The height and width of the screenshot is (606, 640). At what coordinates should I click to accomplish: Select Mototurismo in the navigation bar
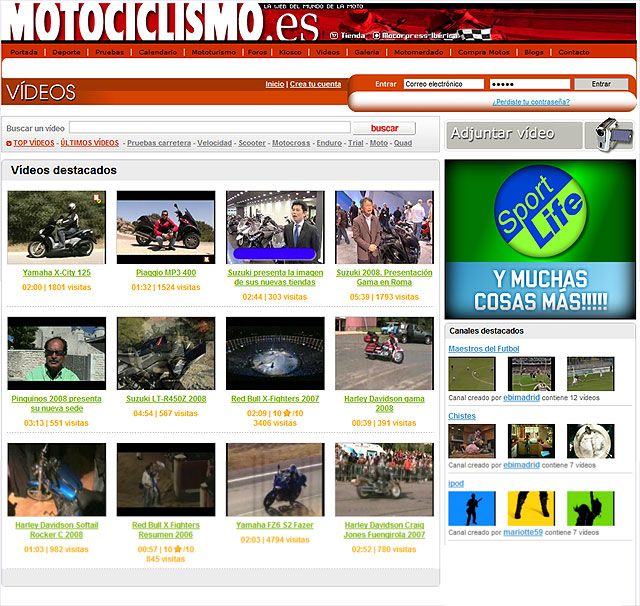pos(213,52)
